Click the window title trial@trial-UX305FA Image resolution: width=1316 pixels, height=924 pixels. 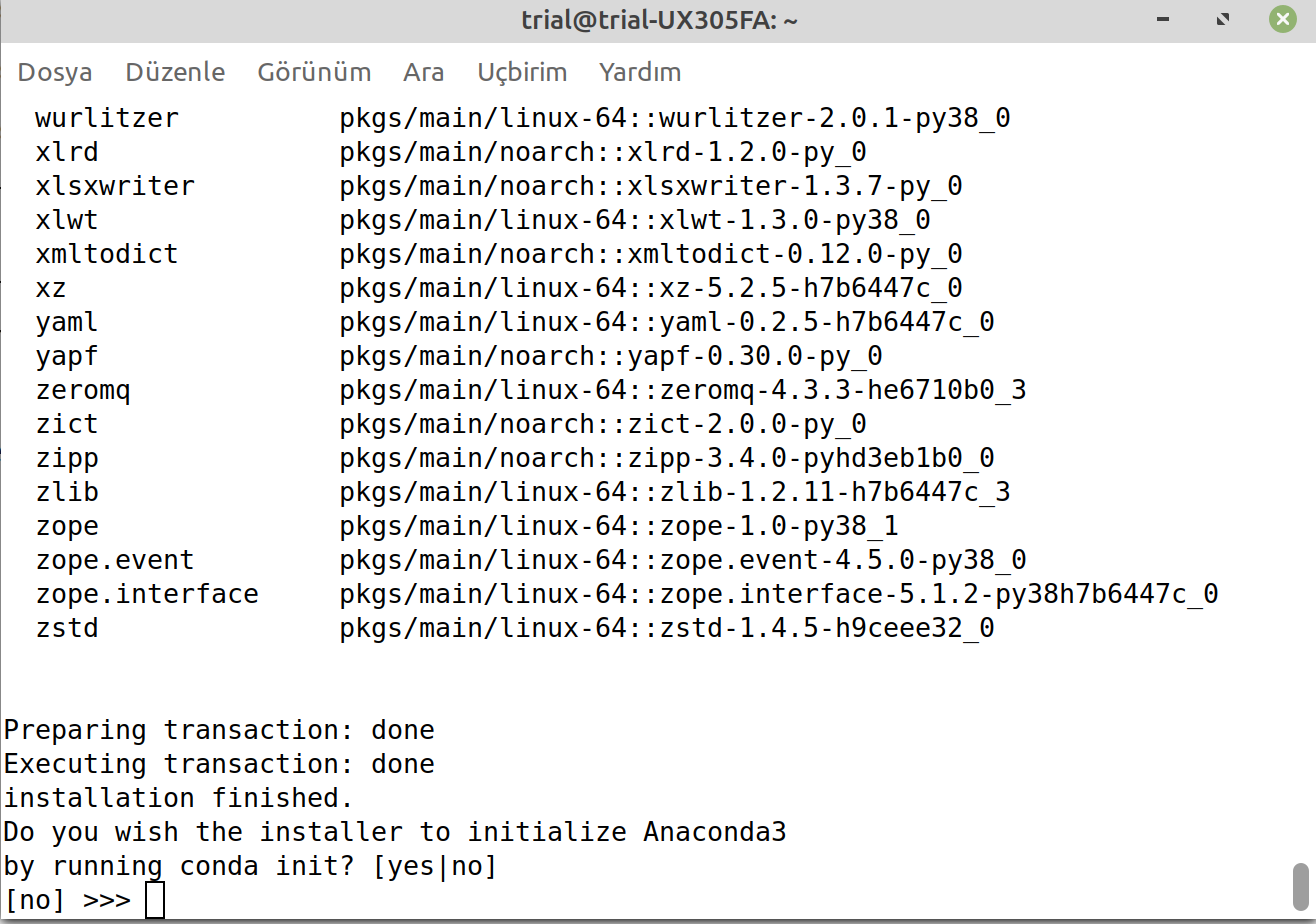click(x=659, y=20)
